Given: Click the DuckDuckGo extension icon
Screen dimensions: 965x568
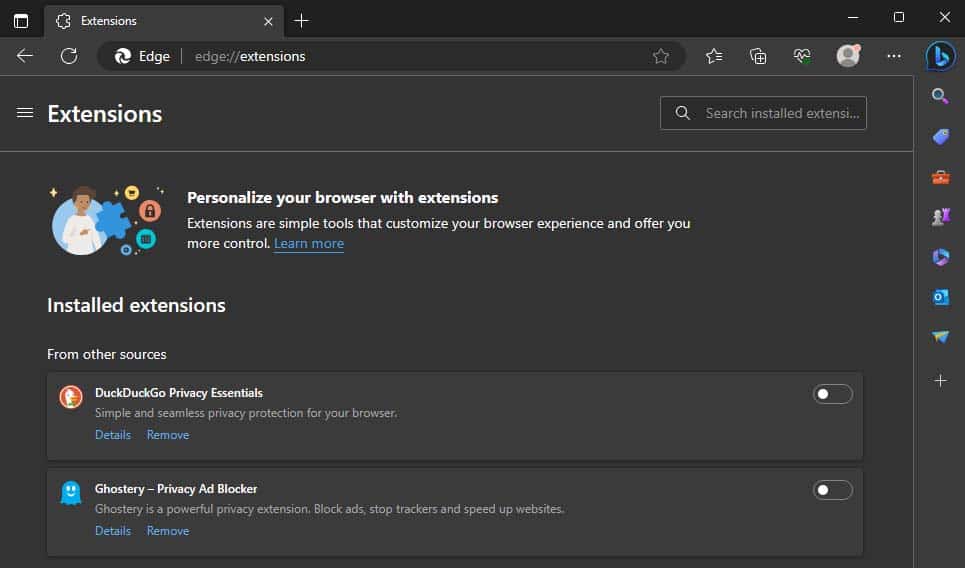Looking at the screenshot, I should [x=71, y=397].
